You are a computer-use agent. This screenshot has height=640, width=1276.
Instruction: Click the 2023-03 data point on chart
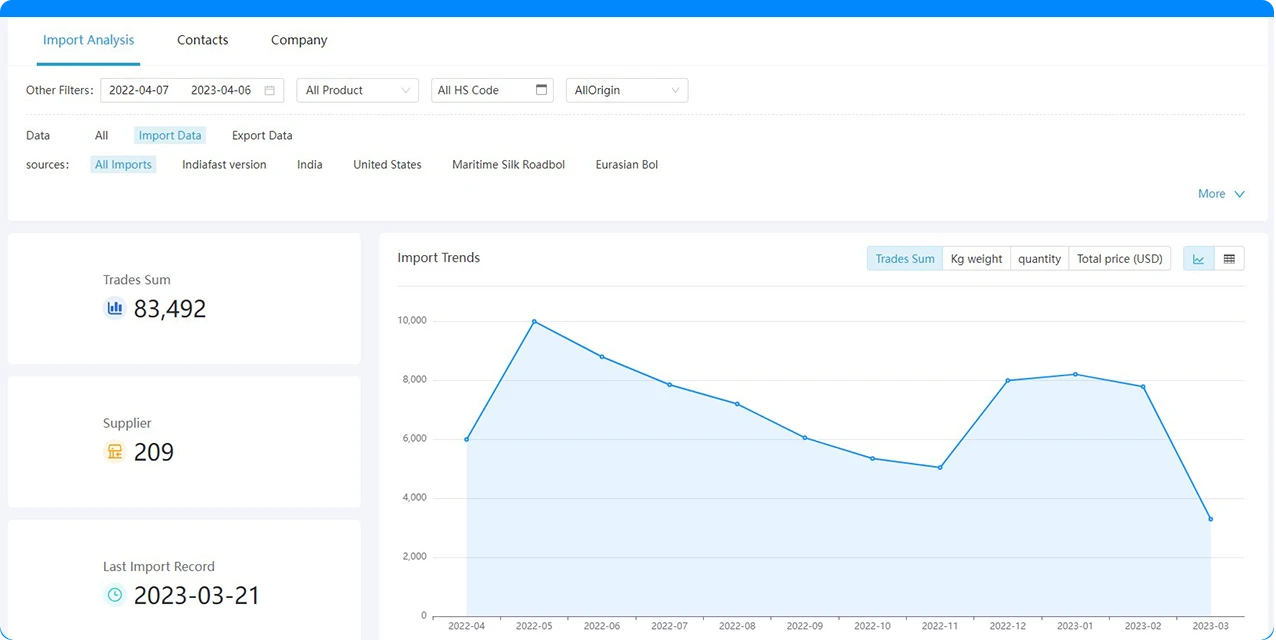coord(1210,519)
